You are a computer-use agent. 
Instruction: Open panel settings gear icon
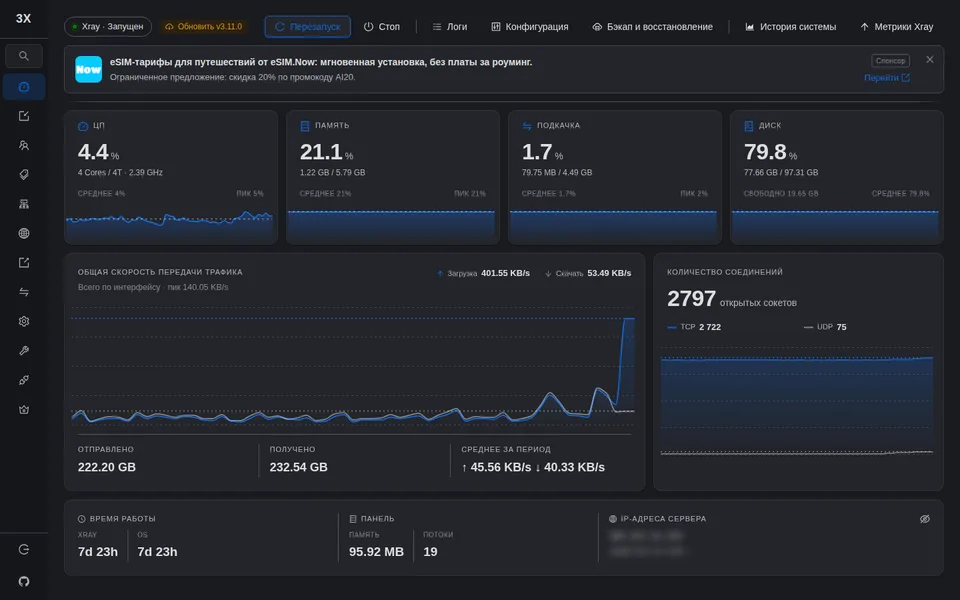pyautogui.click(x=24, y=321)
